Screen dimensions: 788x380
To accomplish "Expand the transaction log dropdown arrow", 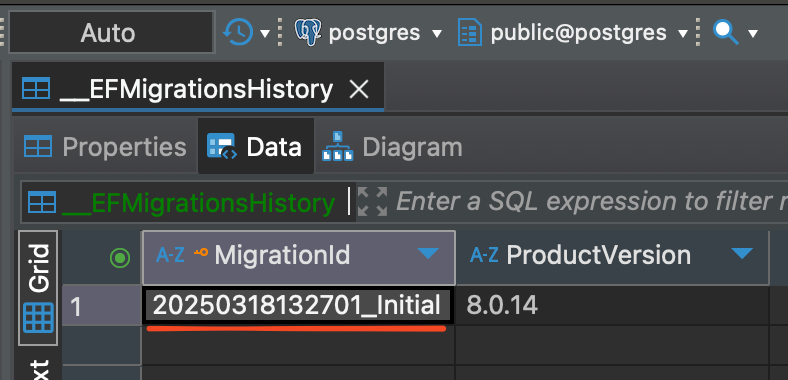I will click(x=265, y=34).
